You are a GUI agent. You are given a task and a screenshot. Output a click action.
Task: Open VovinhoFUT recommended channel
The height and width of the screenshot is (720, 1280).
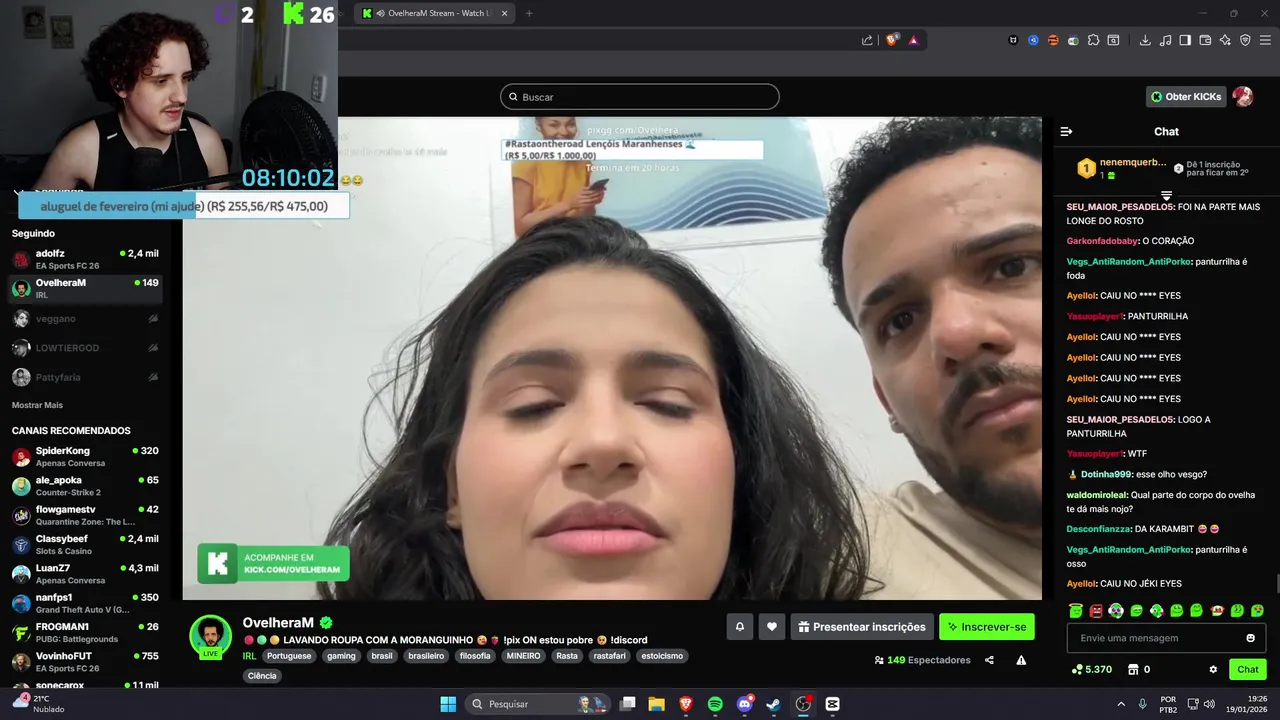[x=85, y=662]
